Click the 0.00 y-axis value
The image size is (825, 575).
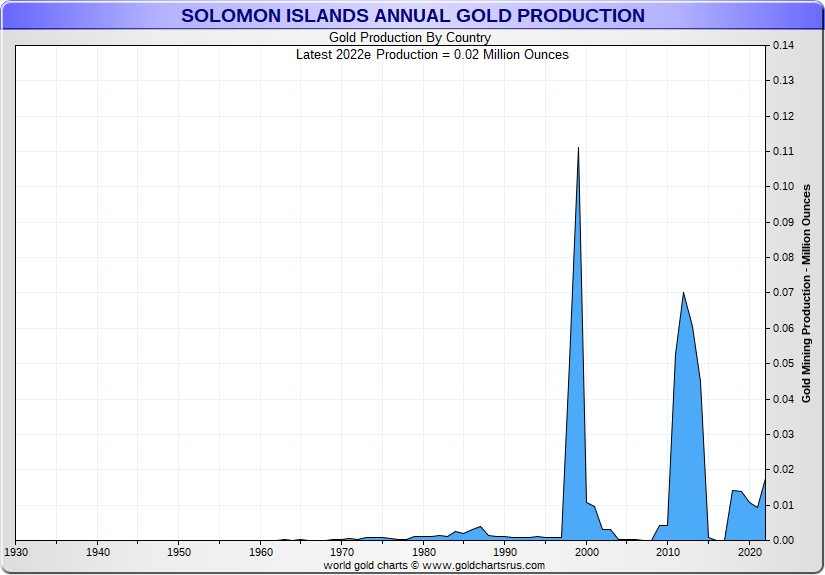783,540
